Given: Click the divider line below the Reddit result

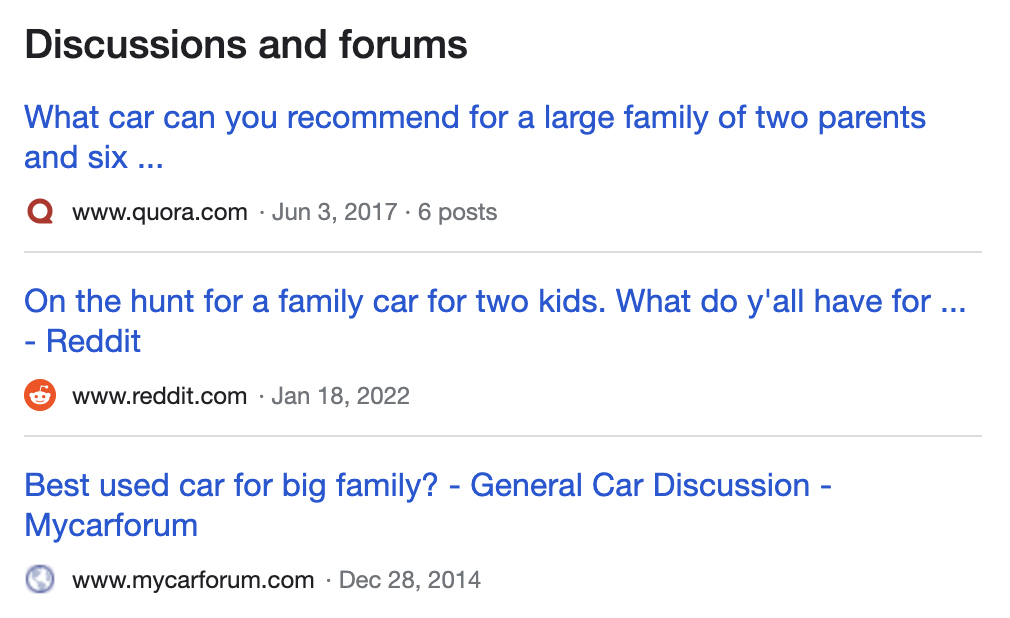Looking at the screenshot, I should (x=503, y=436).
